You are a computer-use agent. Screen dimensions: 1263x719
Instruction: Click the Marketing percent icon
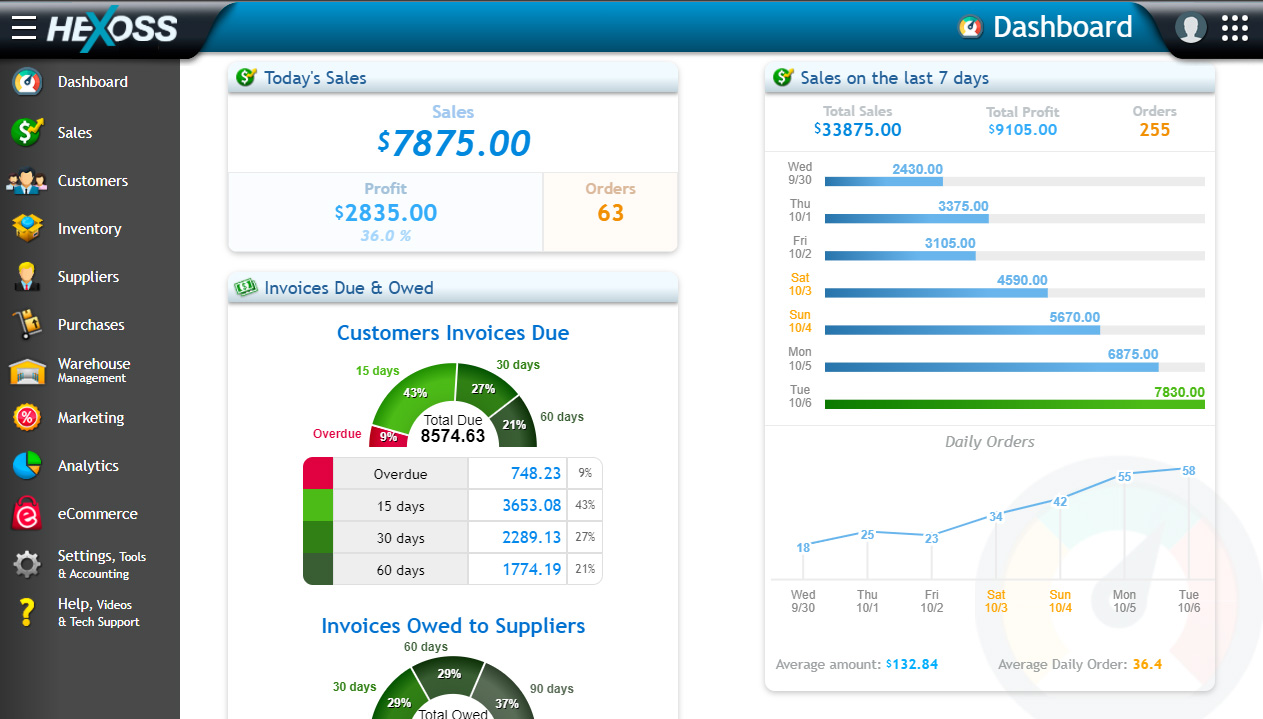(27, 418)
